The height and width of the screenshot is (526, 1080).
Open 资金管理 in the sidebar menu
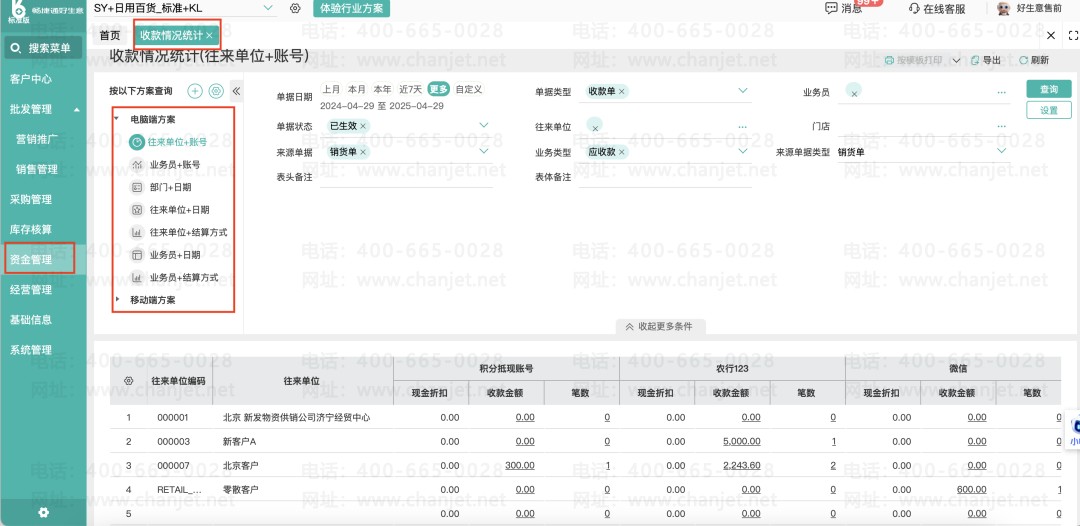(x=31, y=260)
